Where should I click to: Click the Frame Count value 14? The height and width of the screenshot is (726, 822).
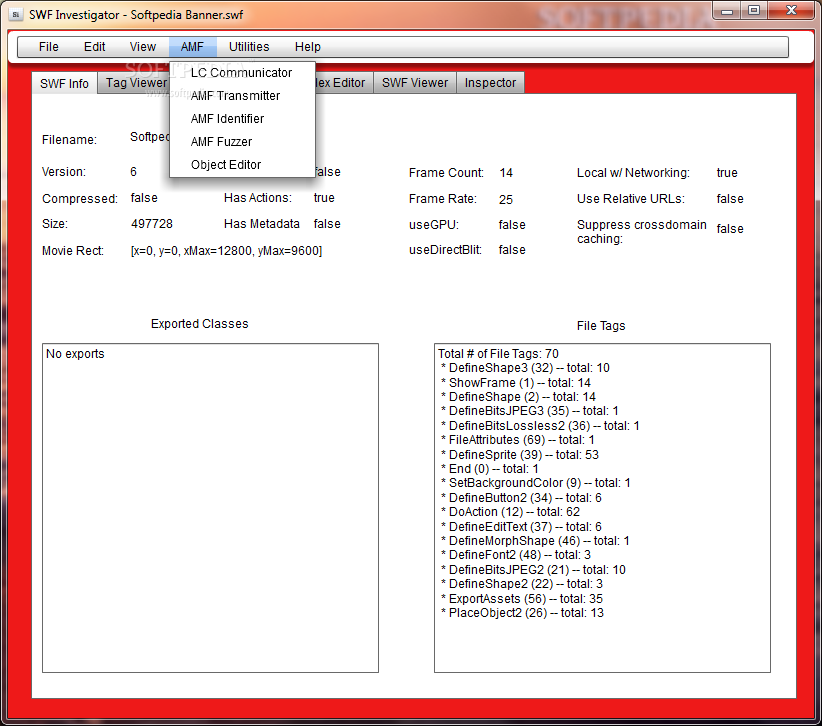tap(506, 173)
